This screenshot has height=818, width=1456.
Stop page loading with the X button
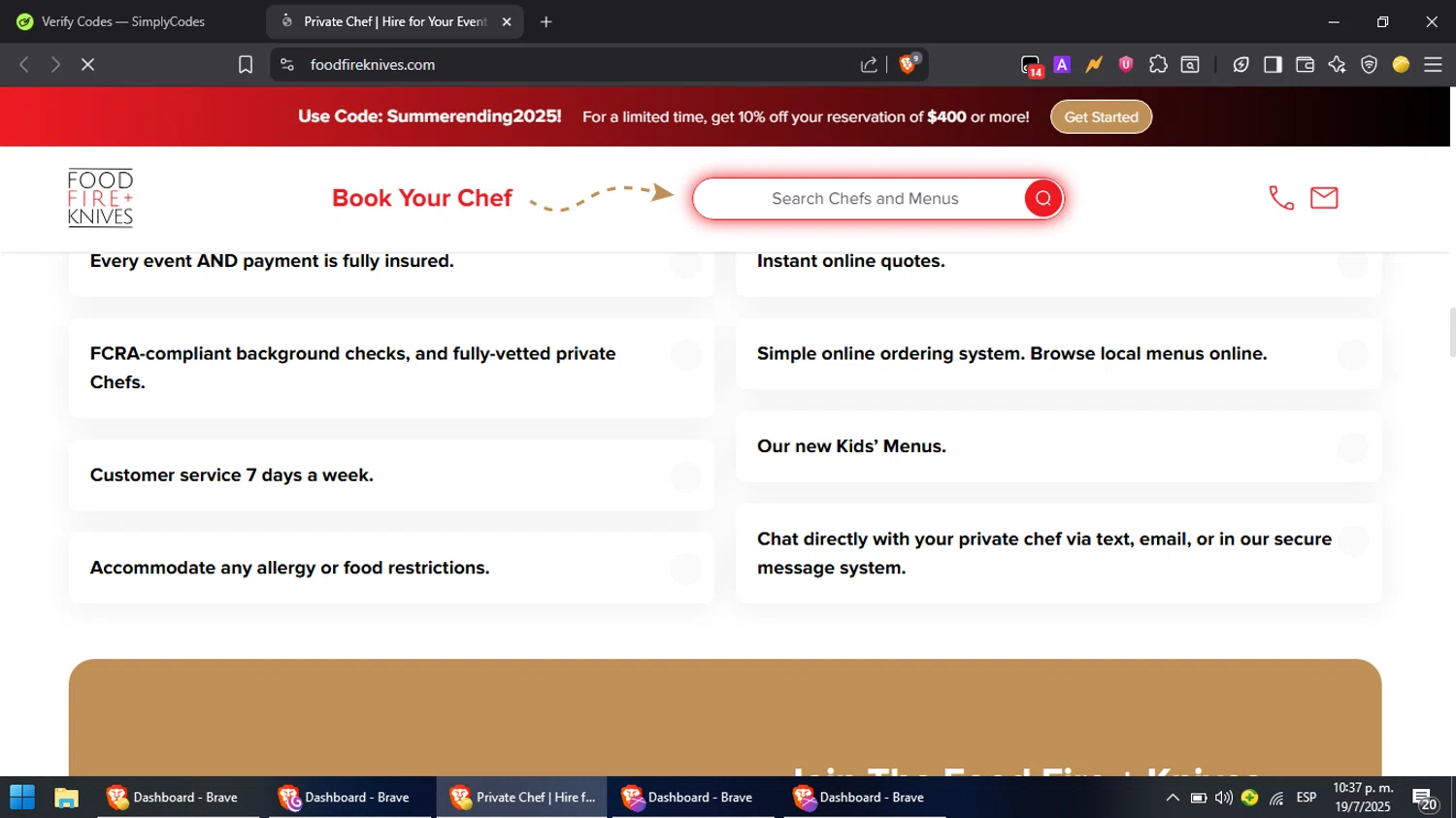(87, 64)
